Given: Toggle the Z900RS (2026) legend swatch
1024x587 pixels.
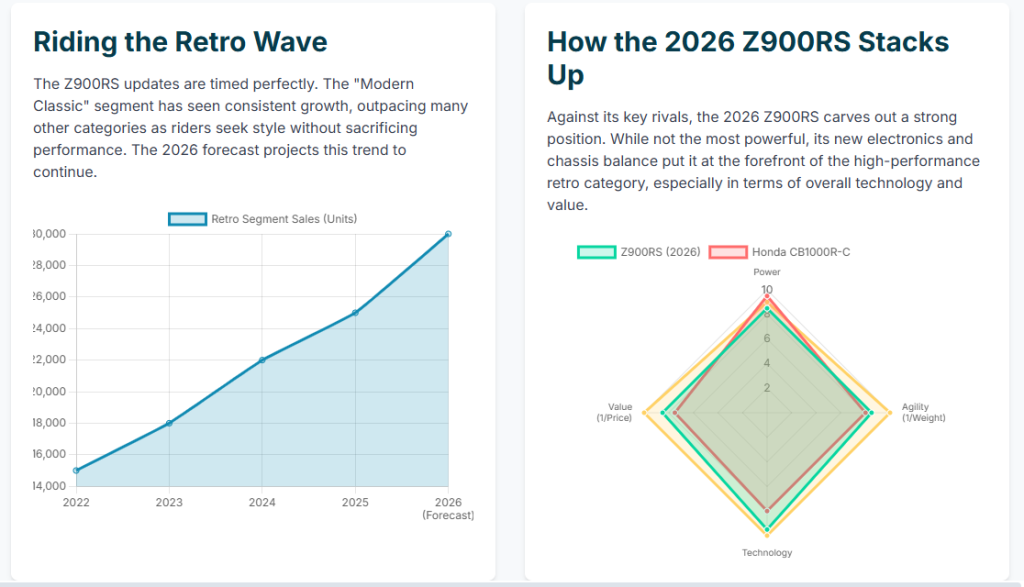Looking at the screenshot, I should tap(596, 252).
